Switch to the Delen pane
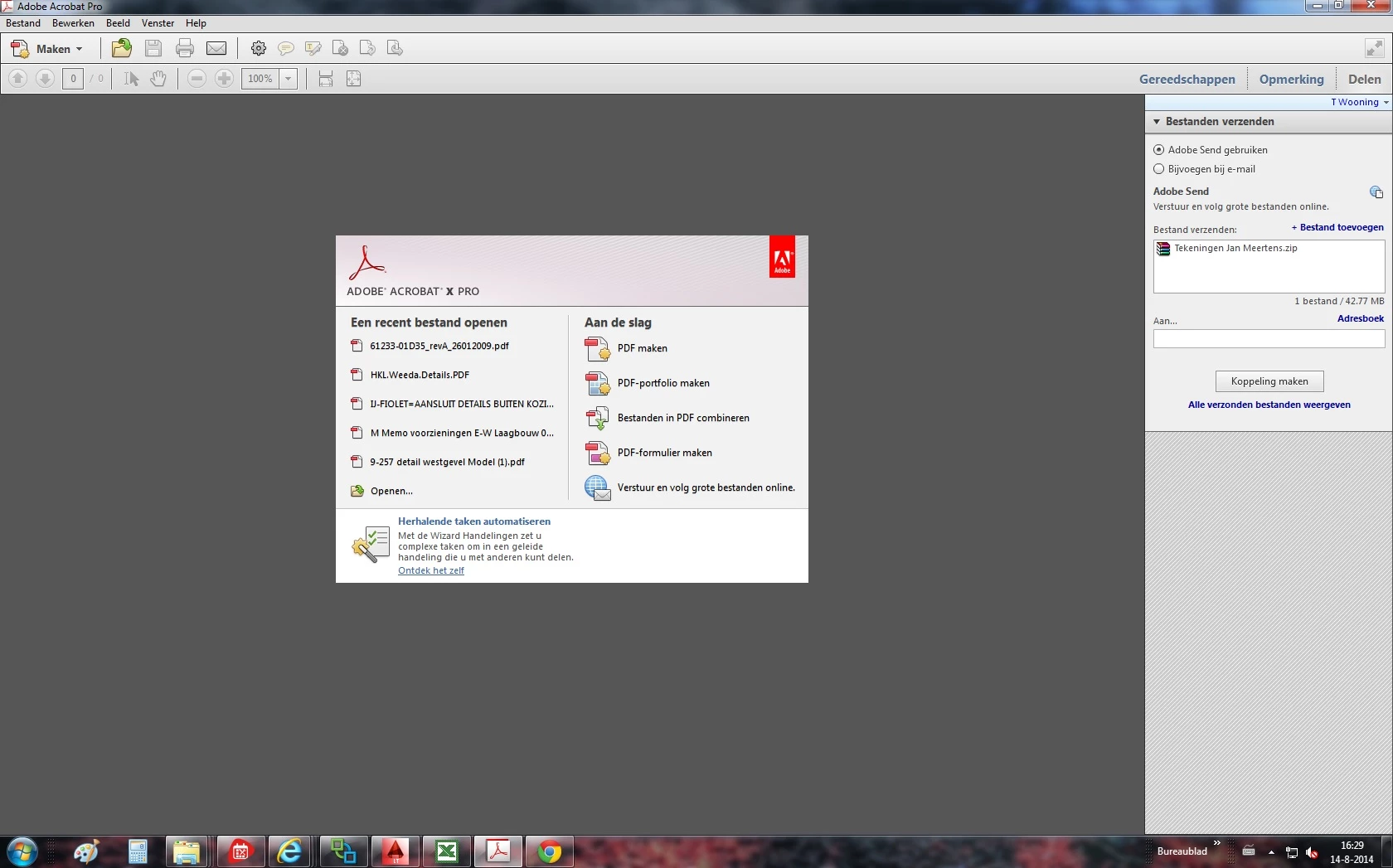The height and width of the screenshot is (868, 1393). [x=1364, y=80]
